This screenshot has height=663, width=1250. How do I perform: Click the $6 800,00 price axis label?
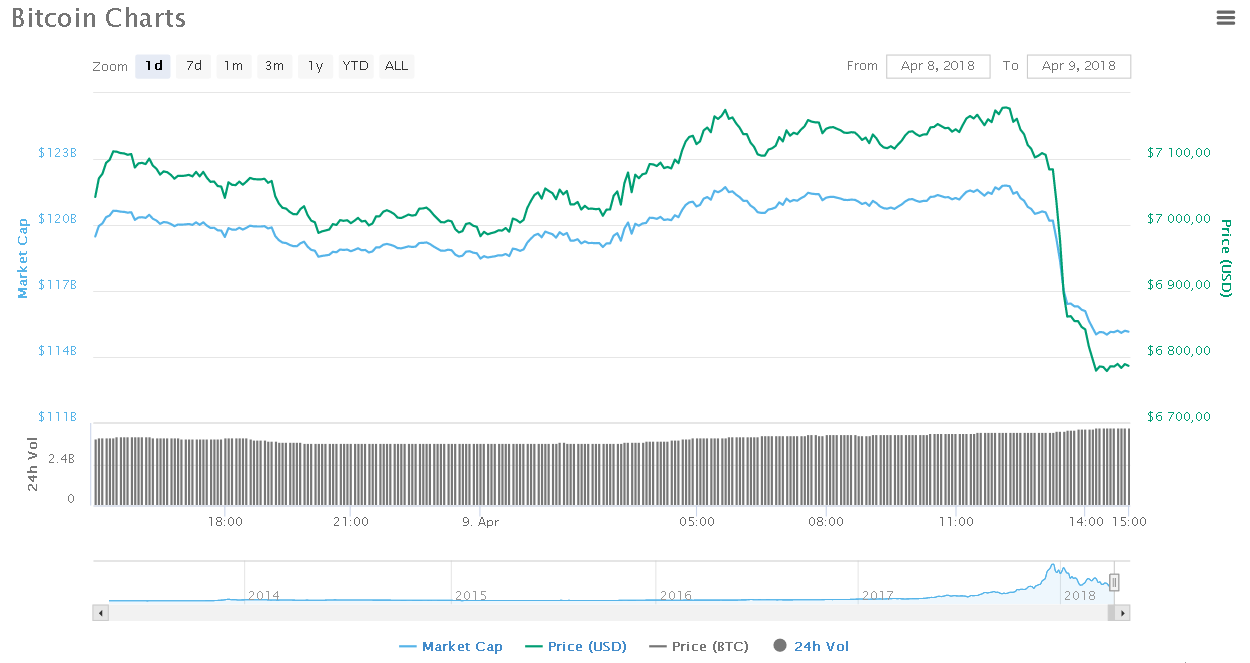(1179, 351)
